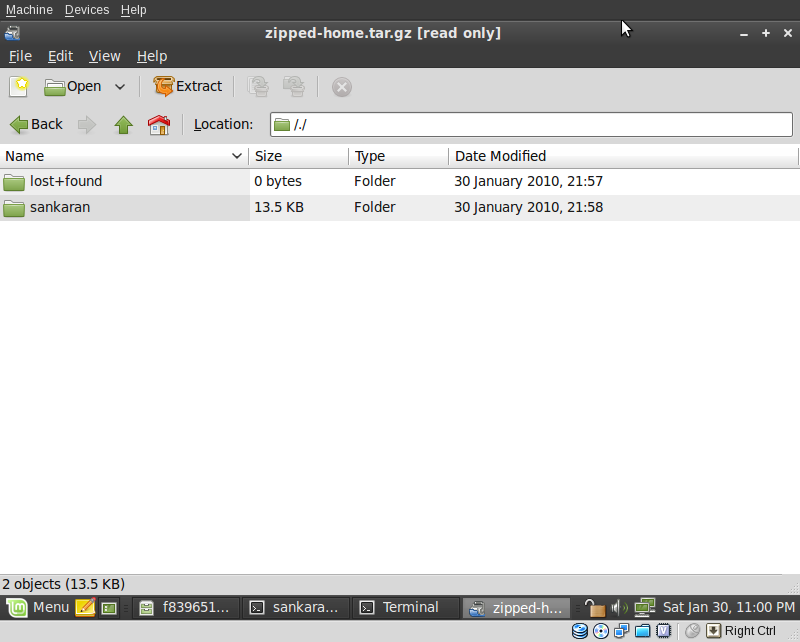The height and width of the screenshot is (642, 800).
Task: Open the dropdown arrow next to Open
Action: tap(119, 87)
